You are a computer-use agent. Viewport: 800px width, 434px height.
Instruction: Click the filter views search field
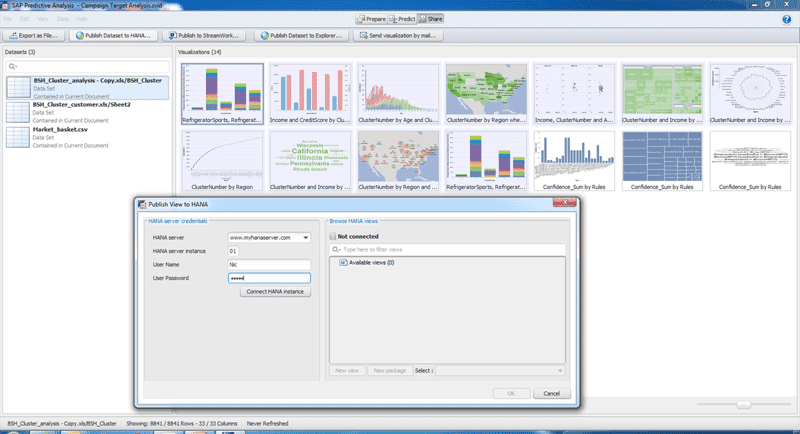pos(448,249)
